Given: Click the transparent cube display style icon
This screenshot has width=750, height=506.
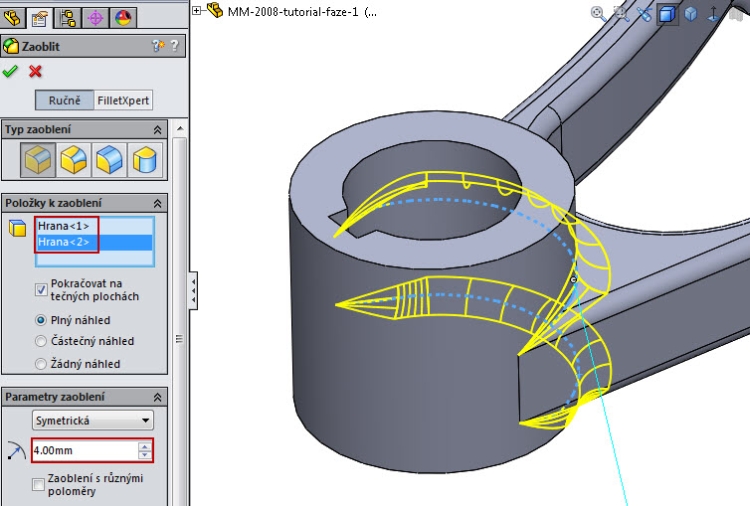Looking at the screenshot, I should click(690, 13).
